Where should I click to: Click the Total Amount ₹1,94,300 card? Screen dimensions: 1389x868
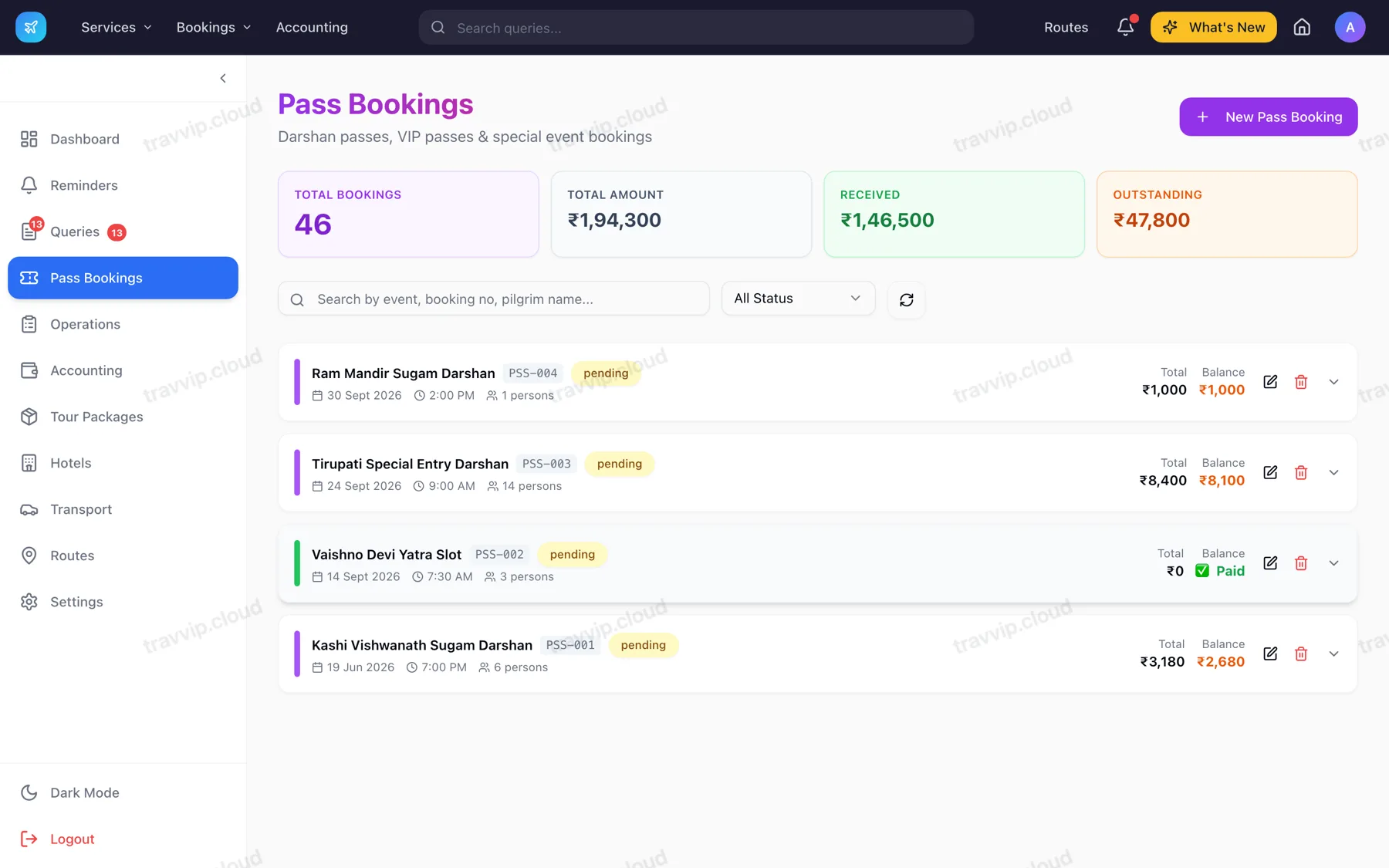tap(681, 214)
